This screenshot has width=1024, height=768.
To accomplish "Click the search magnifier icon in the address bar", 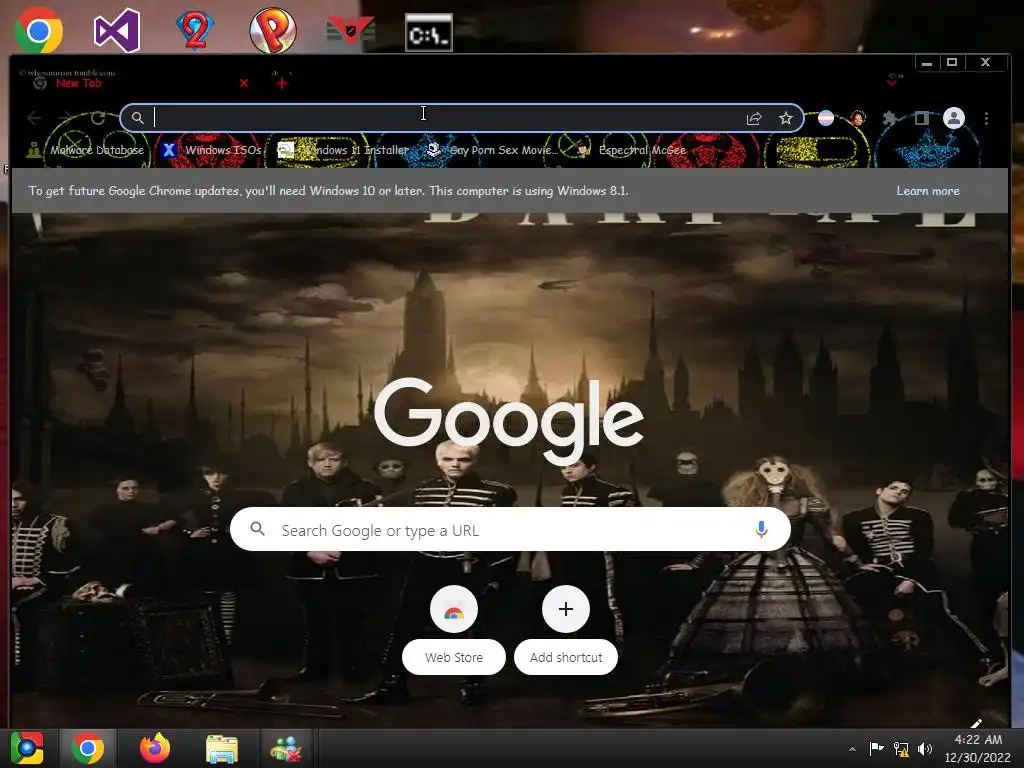I will (137, 118).
